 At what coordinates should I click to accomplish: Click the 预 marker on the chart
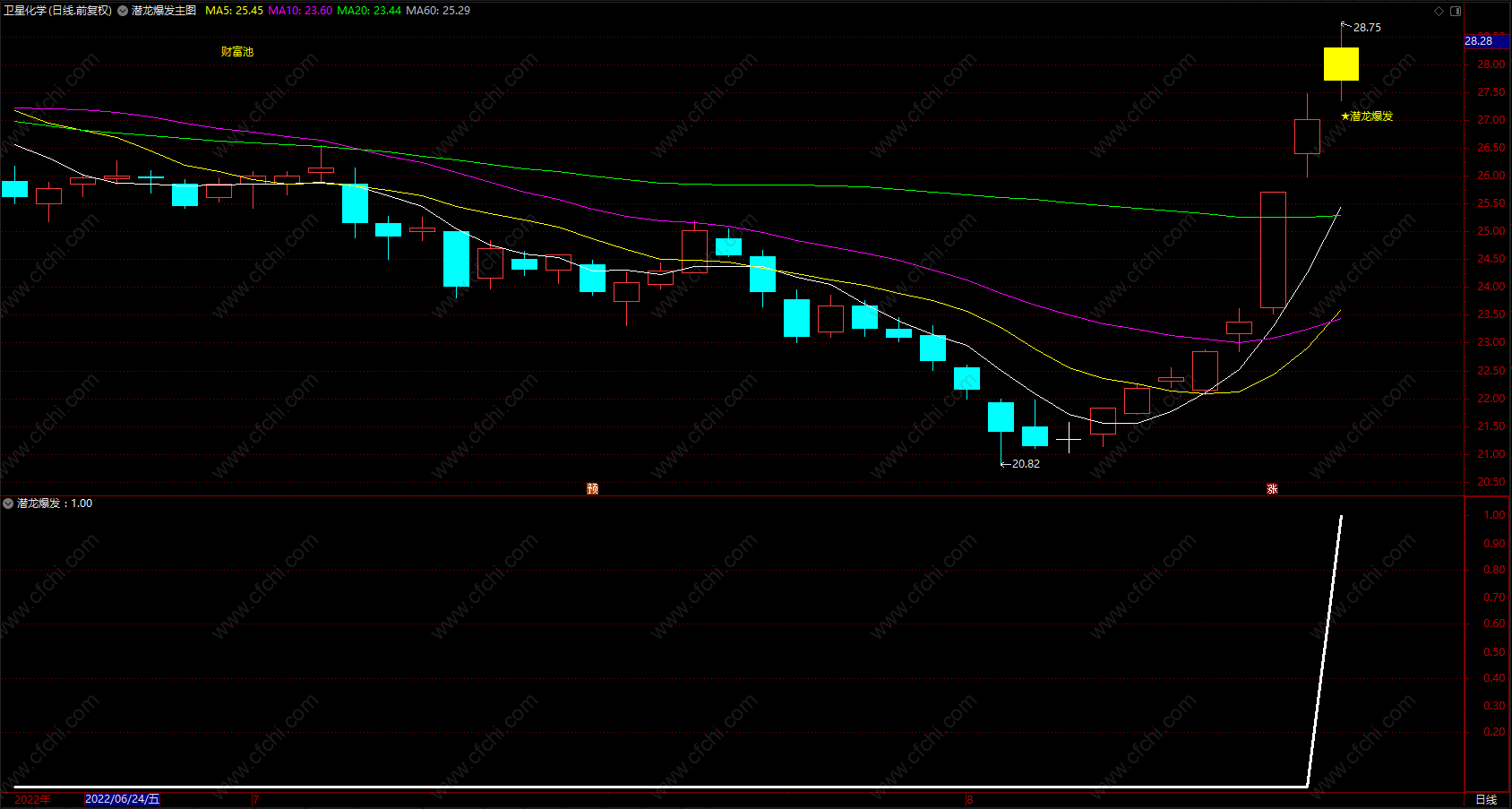pos(592,488)
